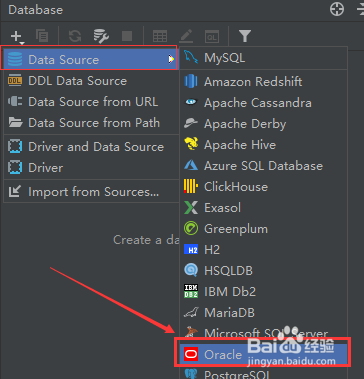Click the Duplicate toolbar icon
Image resolution: width=364 pixels, height=379 pixels.
pos(42,36)
